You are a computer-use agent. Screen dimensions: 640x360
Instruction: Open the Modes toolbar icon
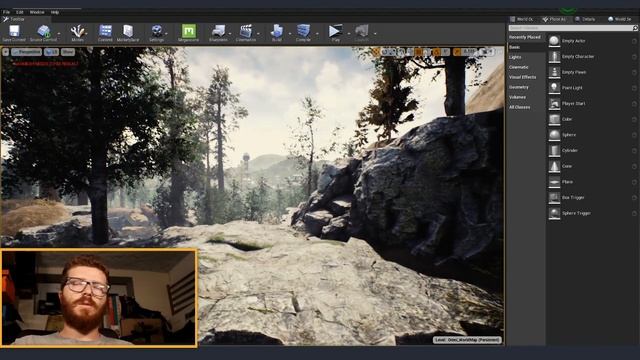pos(78,31)
